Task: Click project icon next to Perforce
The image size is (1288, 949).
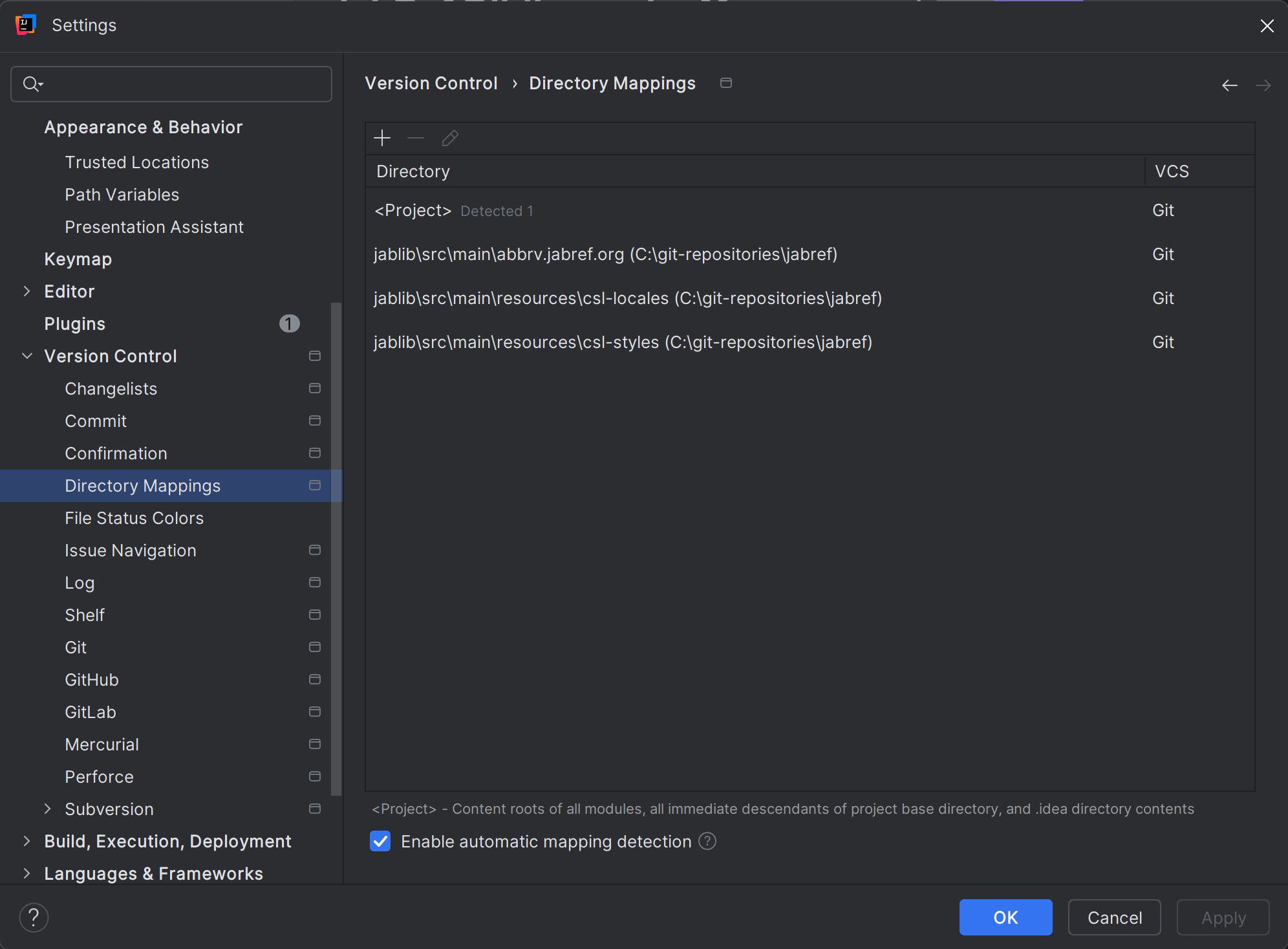Action: 315,776
